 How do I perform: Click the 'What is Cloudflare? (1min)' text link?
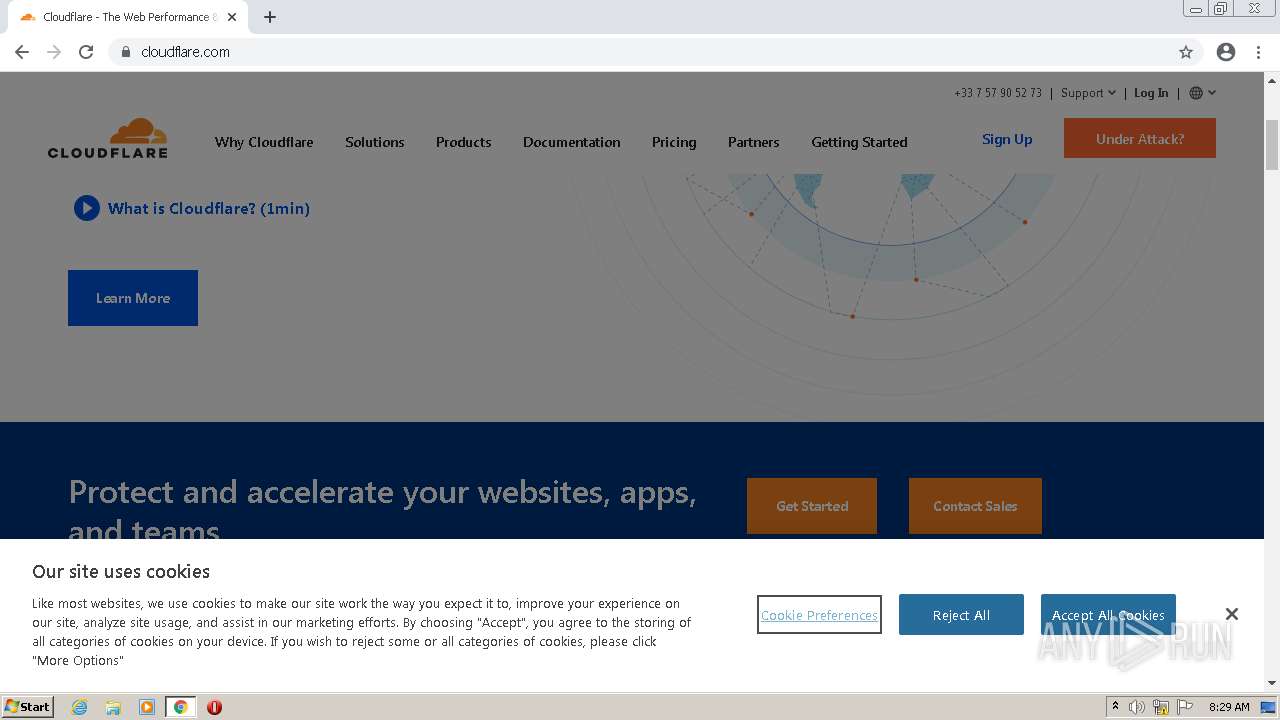point(209,208)
